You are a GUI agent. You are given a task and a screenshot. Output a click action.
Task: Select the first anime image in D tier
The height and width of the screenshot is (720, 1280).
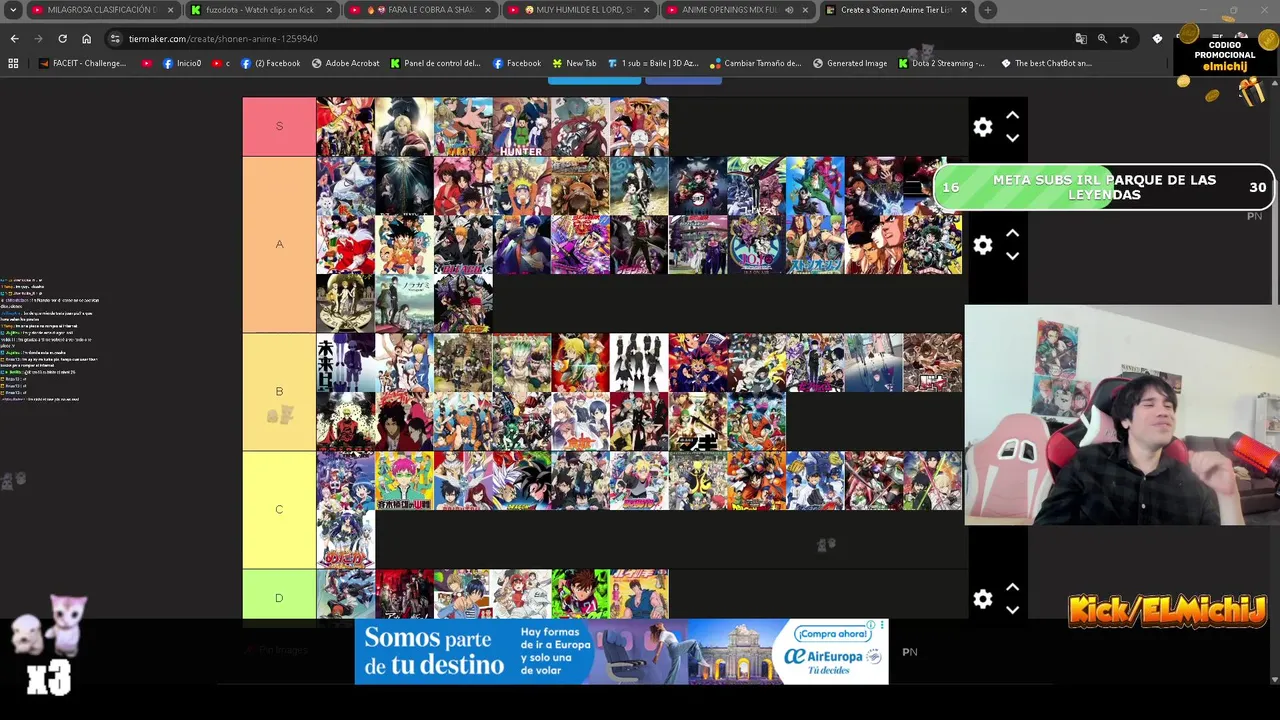[345, 595]
